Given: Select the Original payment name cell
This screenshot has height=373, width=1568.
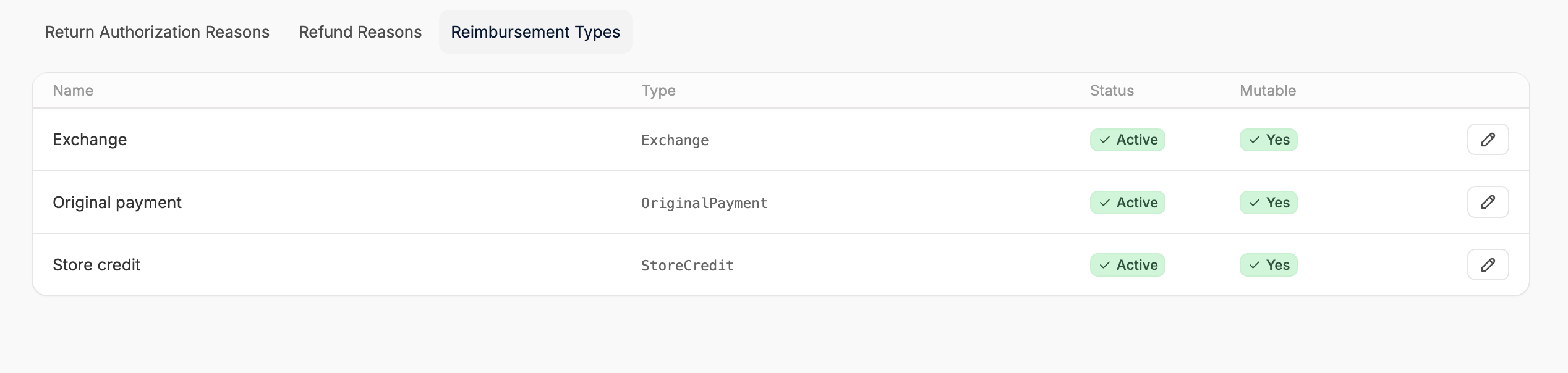Looking at the screenshot, I should (x=117, y=203).
